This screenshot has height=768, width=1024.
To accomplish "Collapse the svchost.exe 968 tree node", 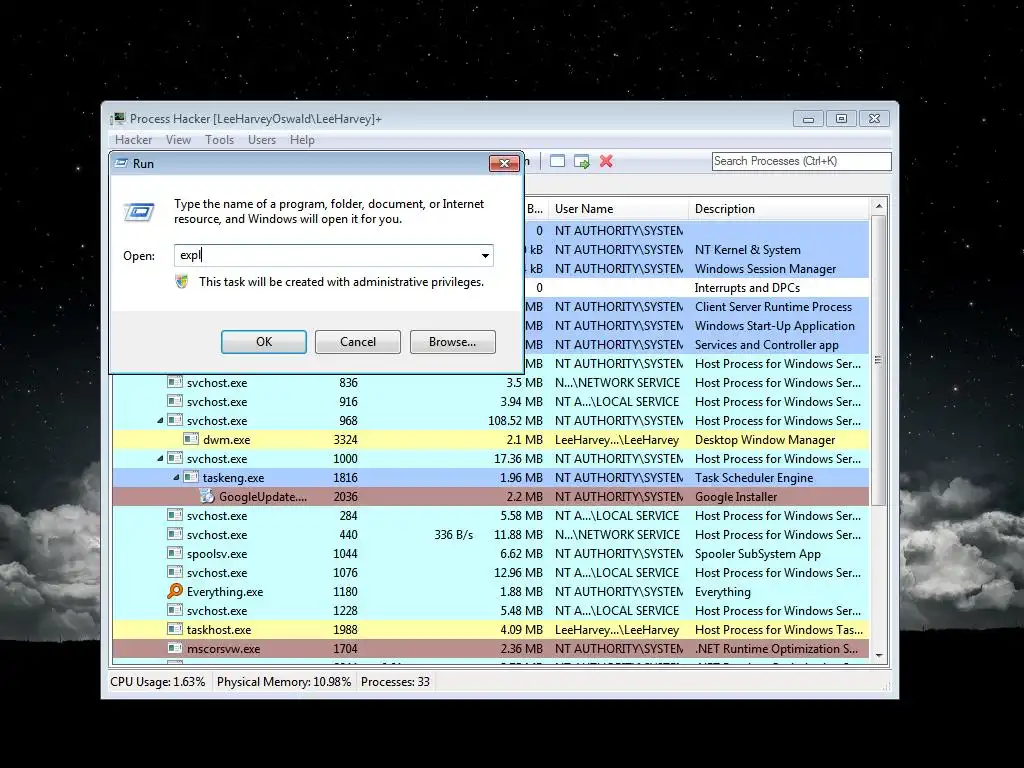I will (x=160, y=421).
